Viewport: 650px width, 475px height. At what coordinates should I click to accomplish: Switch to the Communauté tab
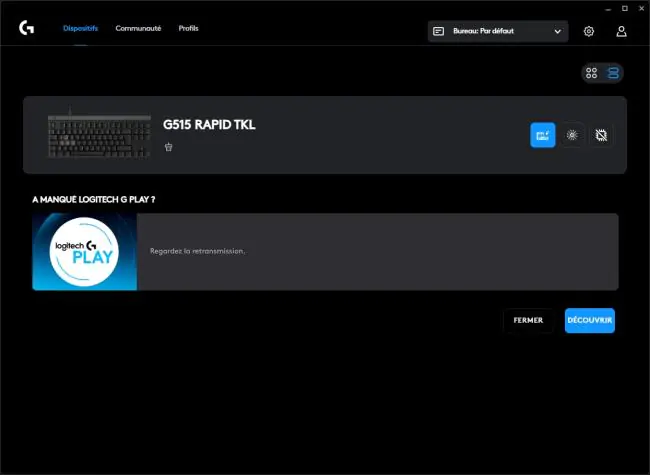[138, 28]
